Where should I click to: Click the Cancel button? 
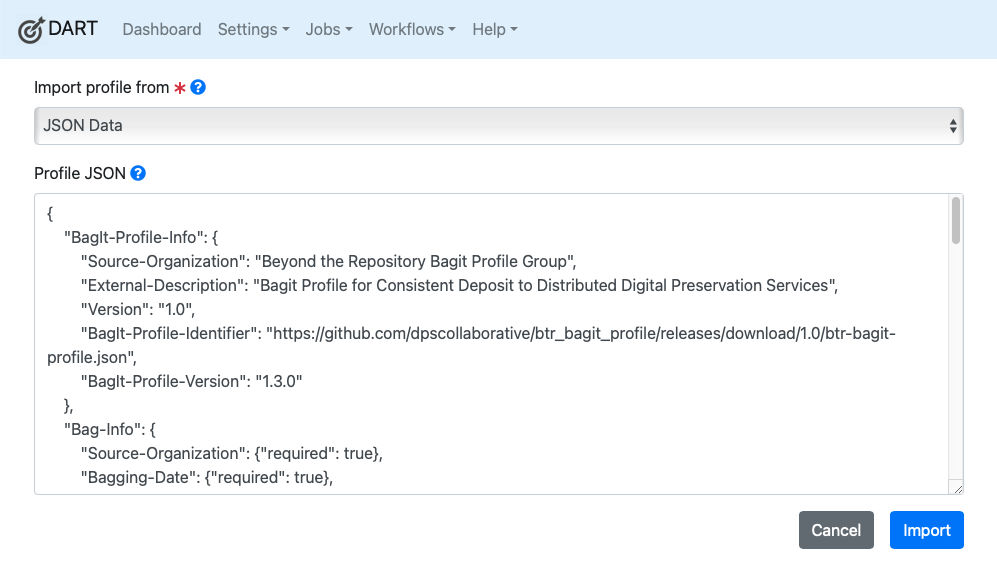coord(836,530)
